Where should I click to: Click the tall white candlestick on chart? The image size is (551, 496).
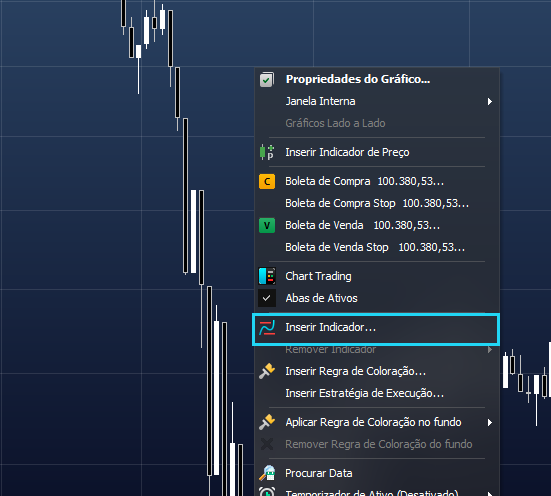tap(216, 397)
